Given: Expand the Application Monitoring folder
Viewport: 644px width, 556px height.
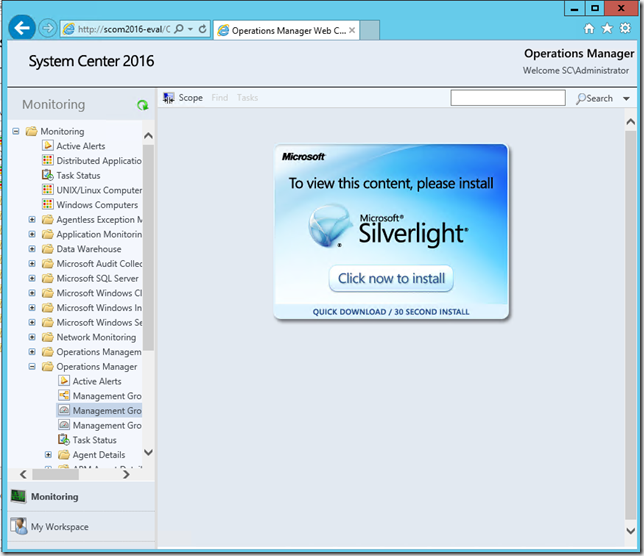Looking at the screenshot, I should (x=32, y=234).
